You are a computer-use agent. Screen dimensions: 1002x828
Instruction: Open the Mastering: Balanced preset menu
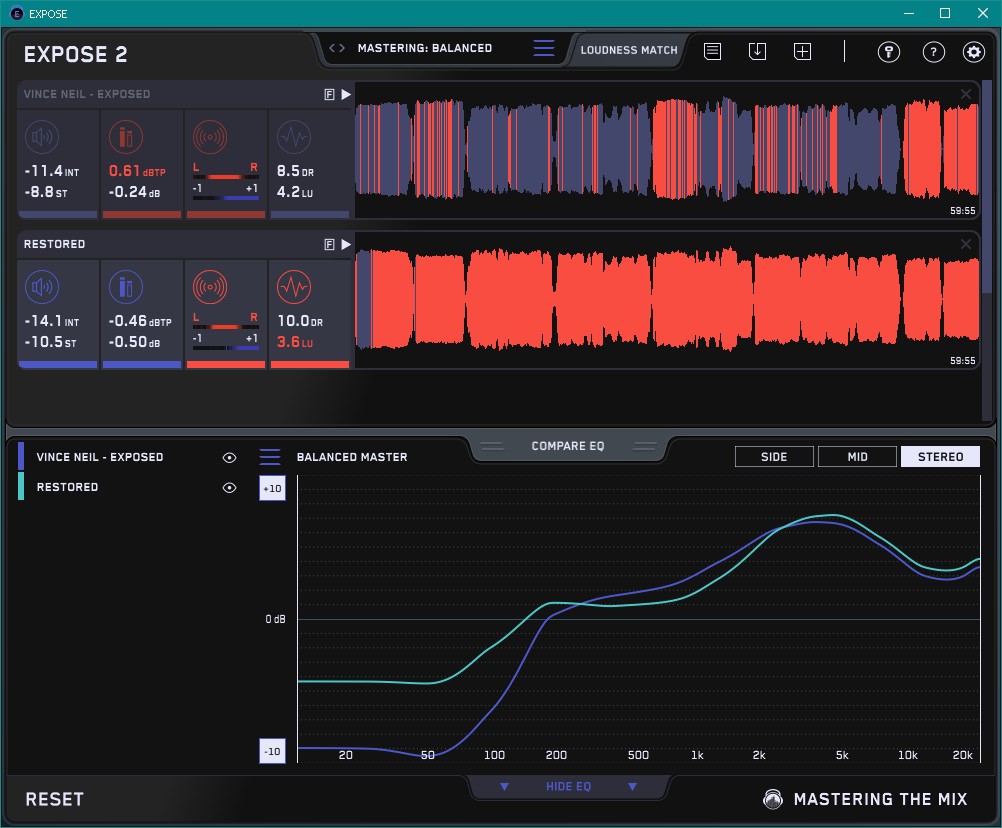point(424,48)
